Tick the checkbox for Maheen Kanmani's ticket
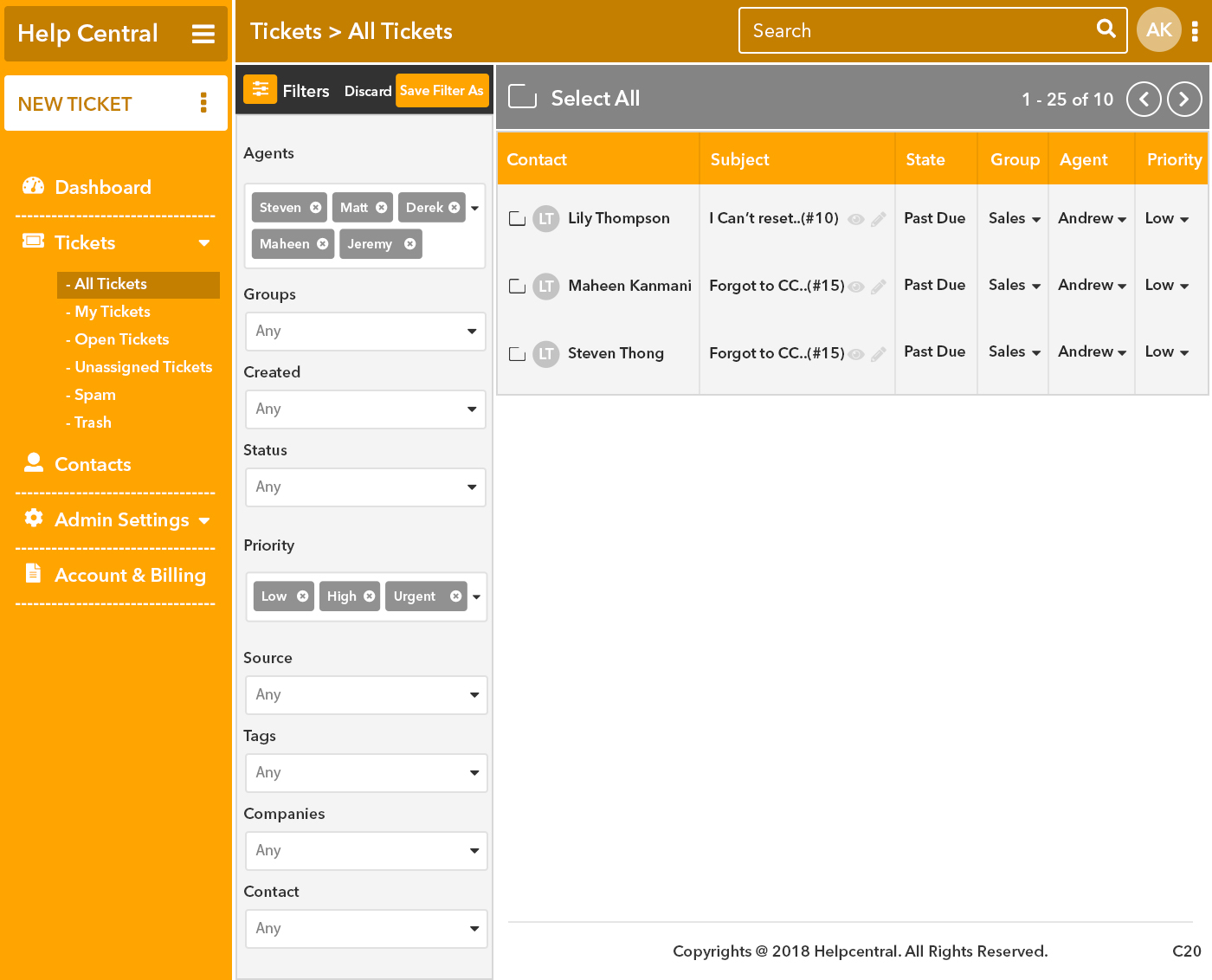This screenshot has height=980, width=1212. point(517,286)
